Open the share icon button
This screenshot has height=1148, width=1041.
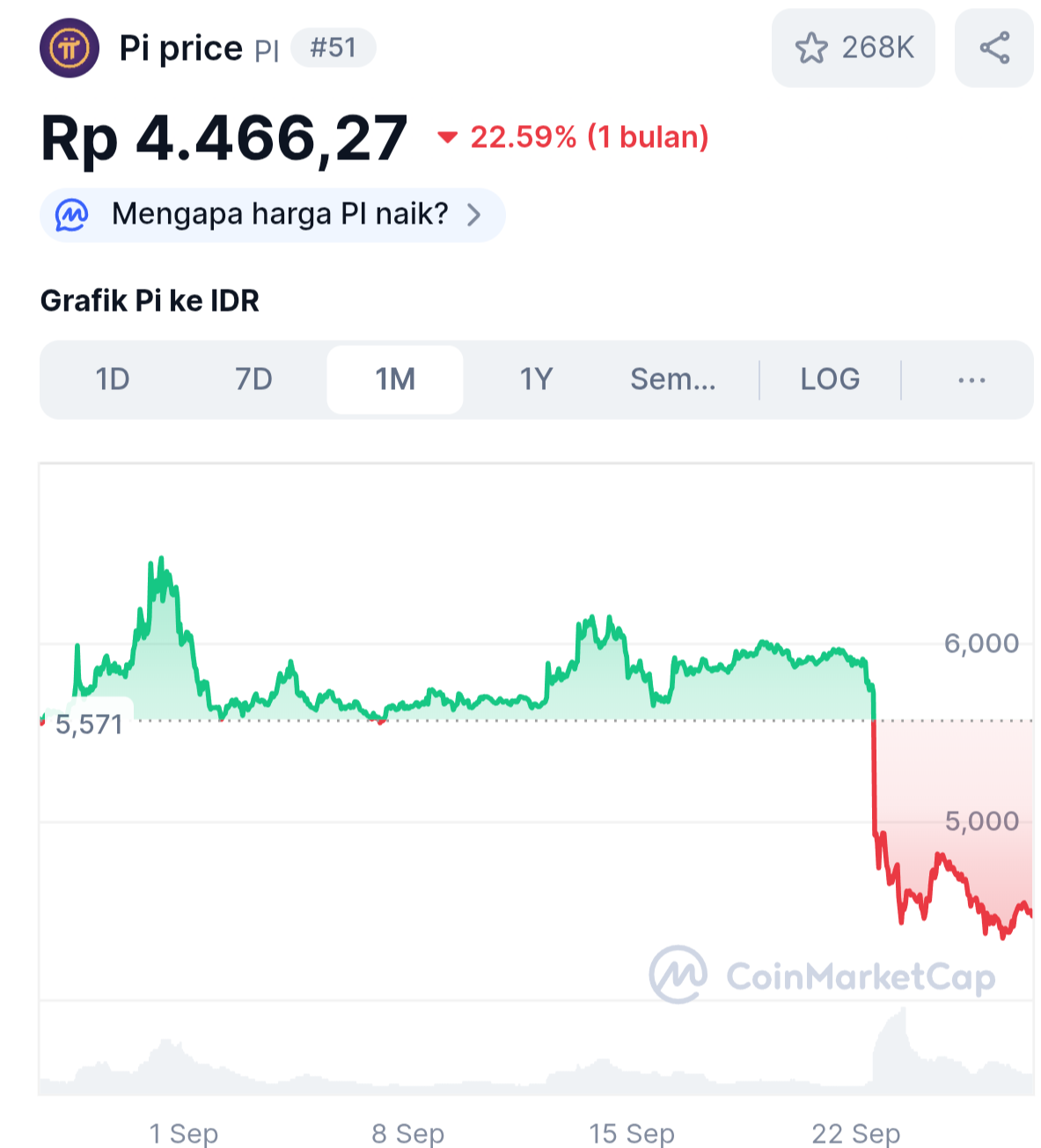pyautogui.click(x=994, y=48)
